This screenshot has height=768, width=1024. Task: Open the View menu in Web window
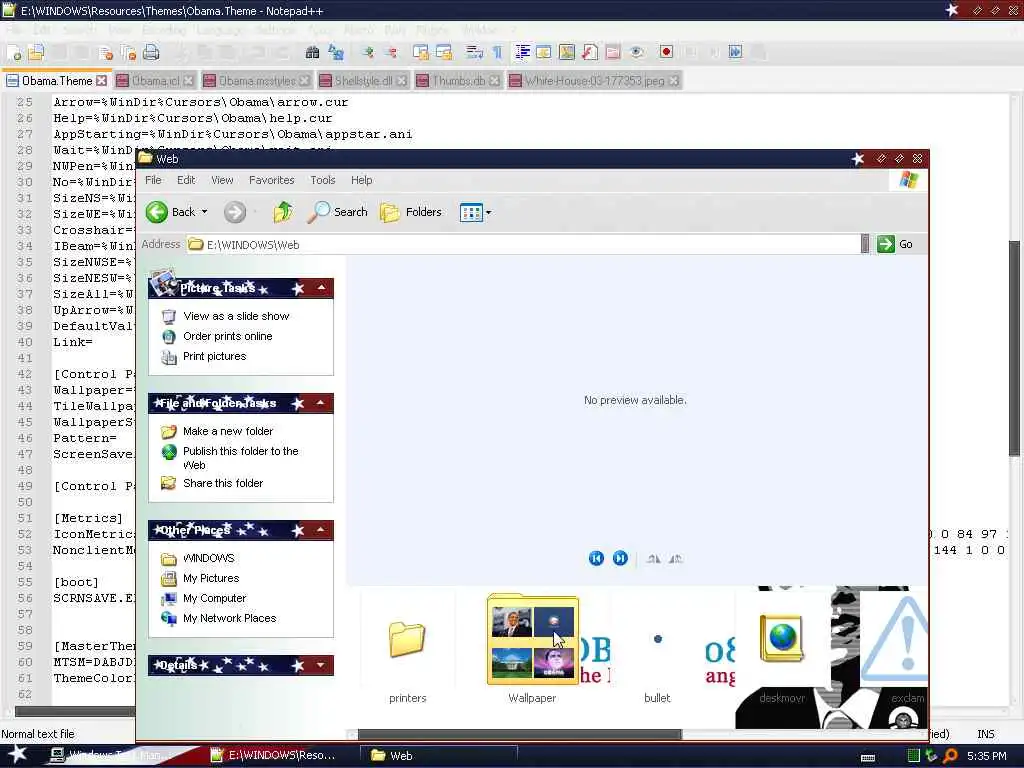222,180
